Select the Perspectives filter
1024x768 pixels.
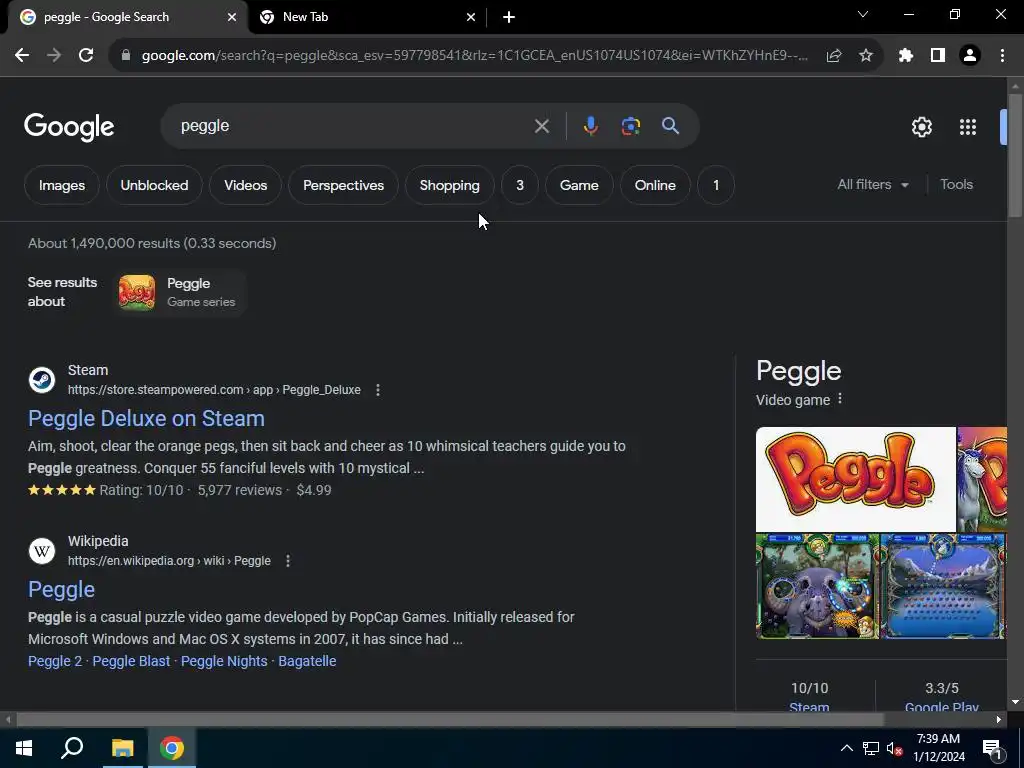pos(343,185)
